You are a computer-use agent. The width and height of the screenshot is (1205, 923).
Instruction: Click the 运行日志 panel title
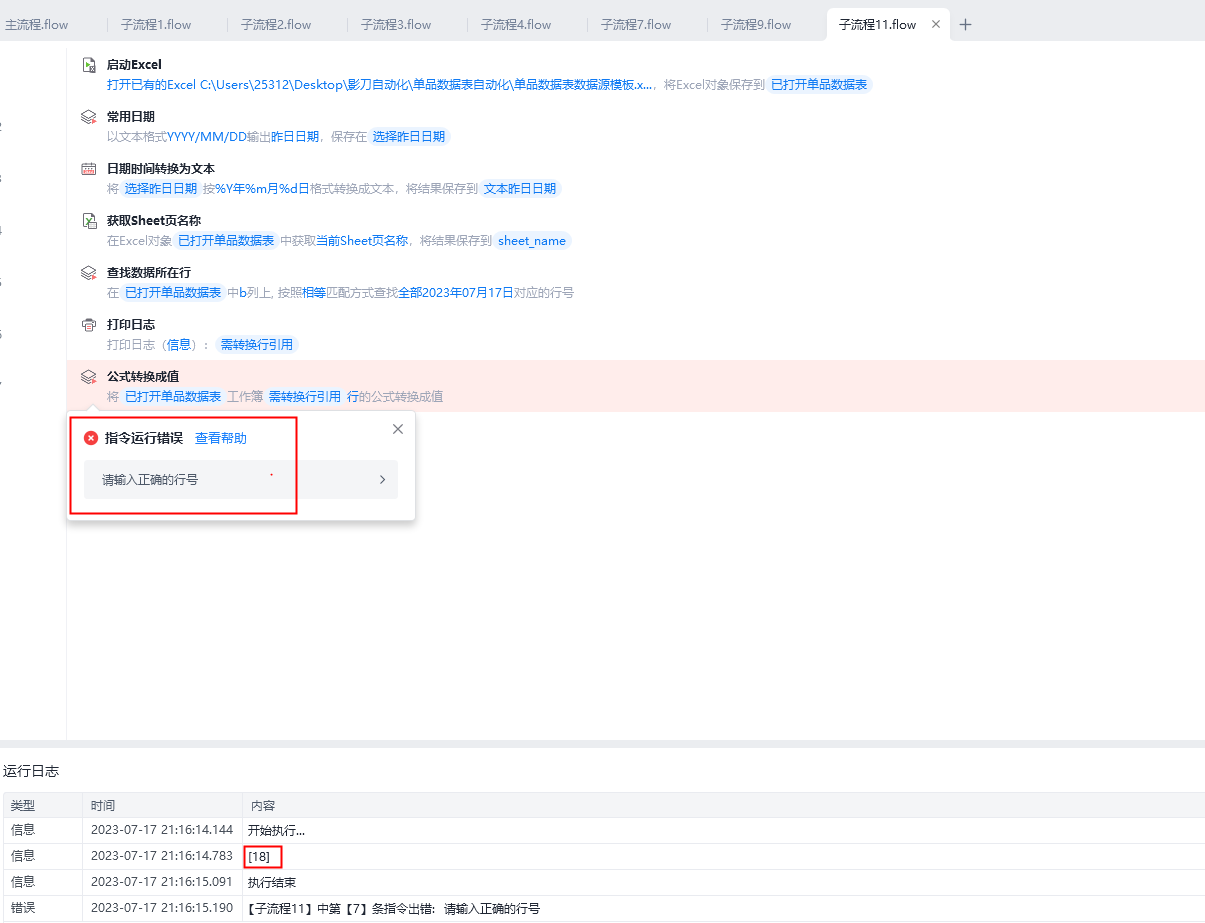click(31, 772)
